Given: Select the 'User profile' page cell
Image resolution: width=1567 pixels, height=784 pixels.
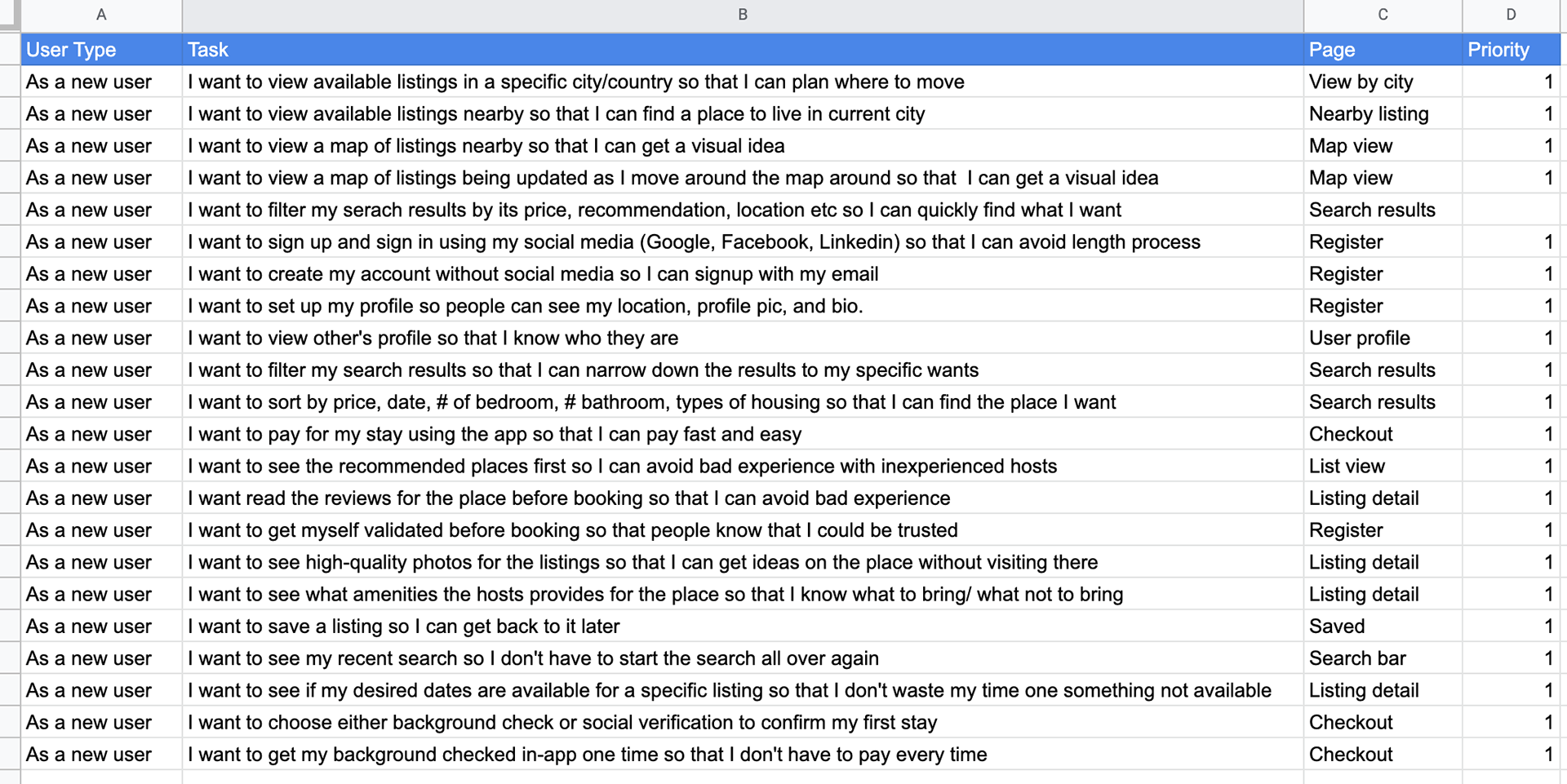Looking at the screenshot, I should [x=1383, y=338].
